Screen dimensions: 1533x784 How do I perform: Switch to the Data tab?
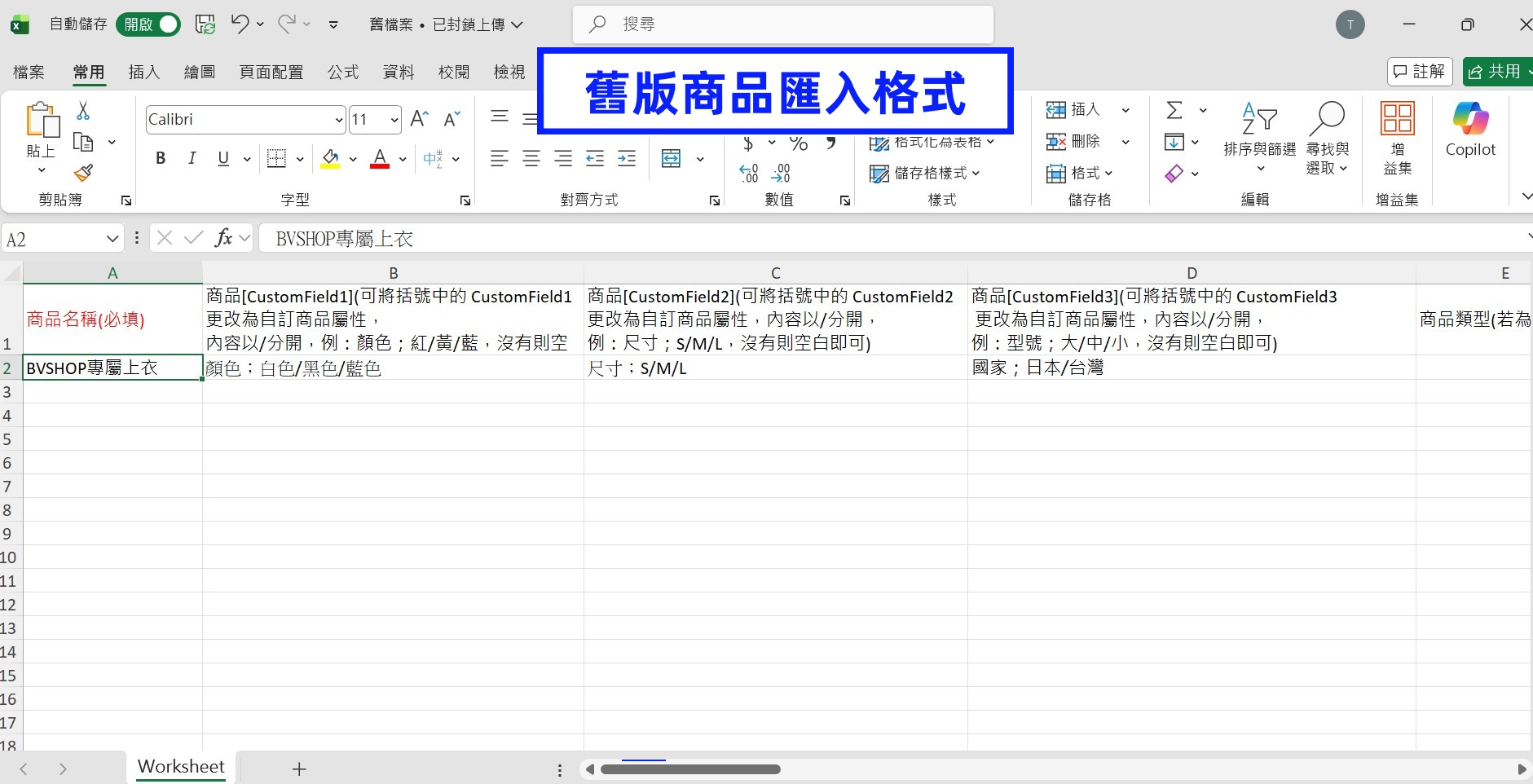399,73
